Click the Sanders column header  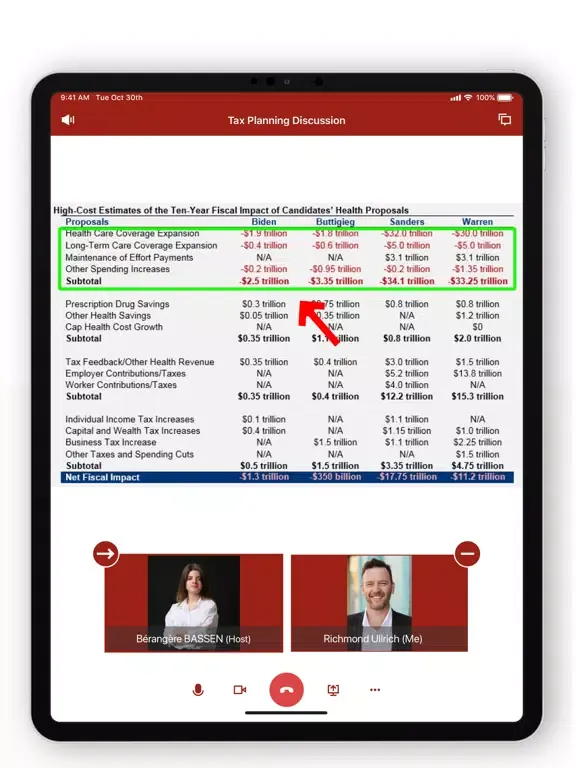coord(407,222)
